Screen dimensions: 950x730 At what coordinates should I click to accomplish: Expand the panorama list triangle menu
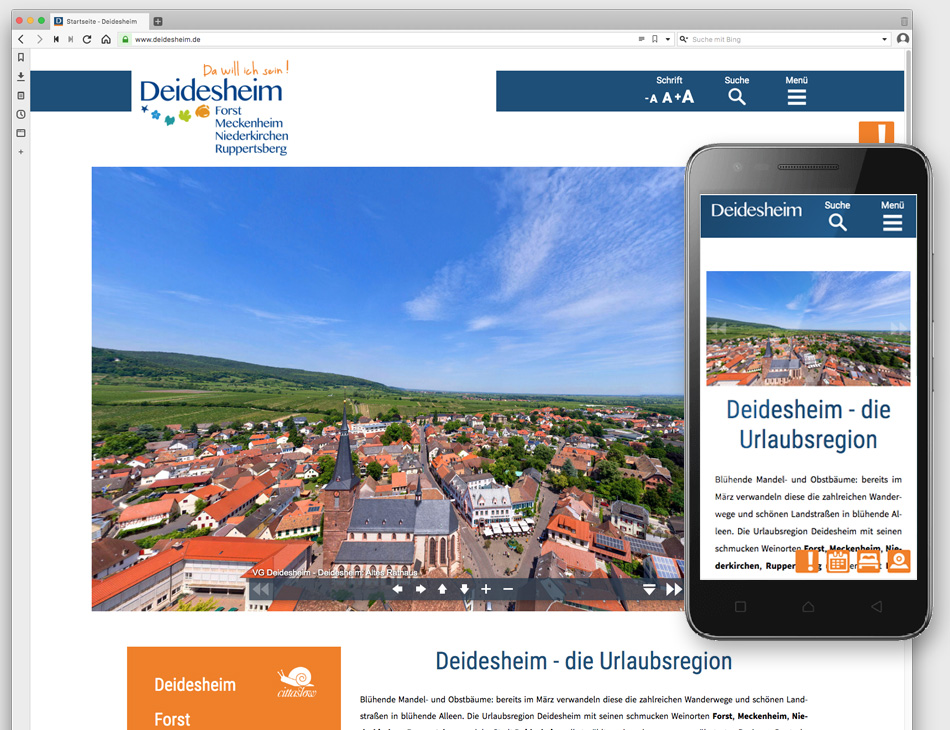pyautogui.click(x=649, y=589)
